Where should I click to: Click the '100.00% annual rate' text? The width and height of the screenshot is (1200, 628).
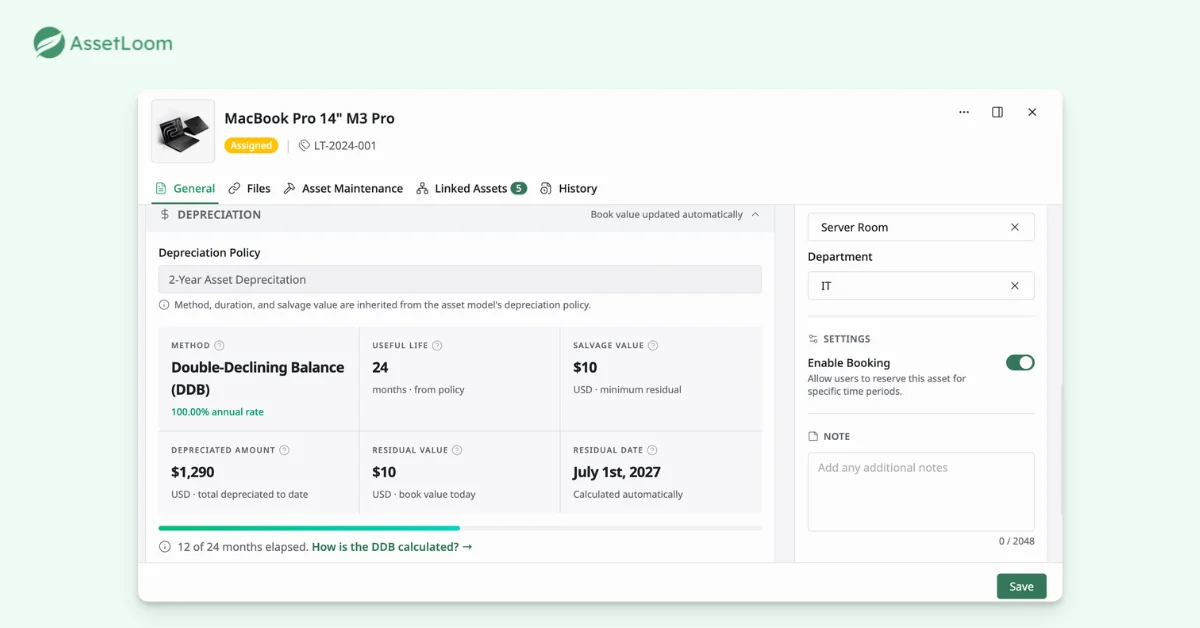(217, 412)
